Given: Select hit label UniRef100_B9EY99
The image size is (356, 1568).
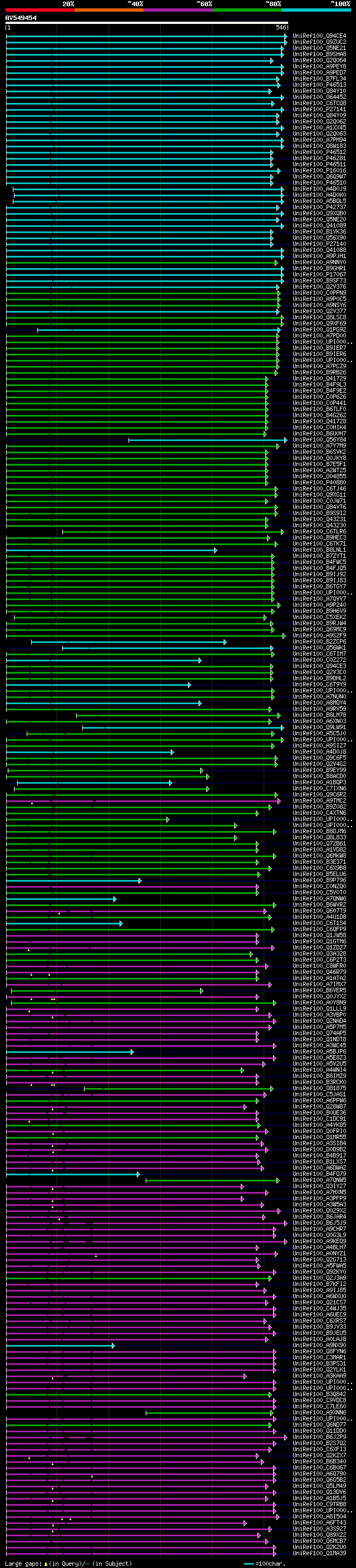Looking at the screenshot, I should pyautogui.click(x=319, y=770).
